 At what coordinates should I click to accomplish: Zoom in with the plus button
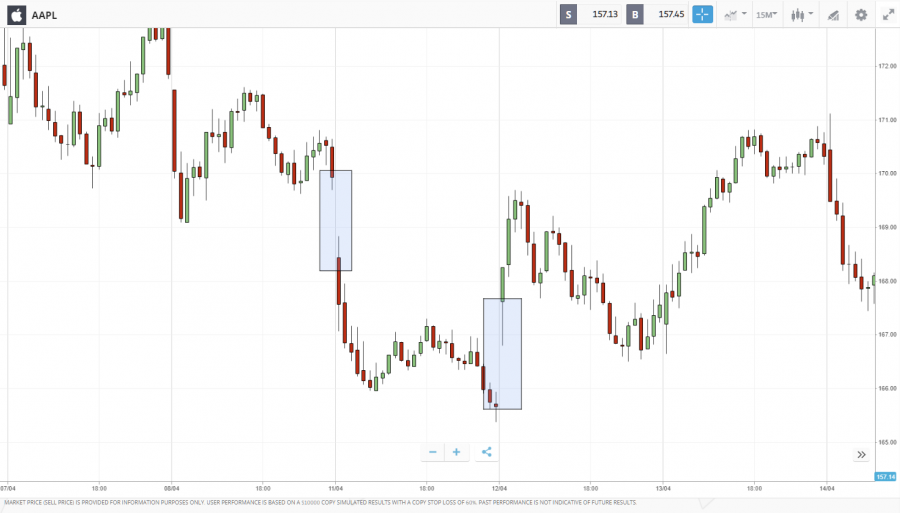456,452
